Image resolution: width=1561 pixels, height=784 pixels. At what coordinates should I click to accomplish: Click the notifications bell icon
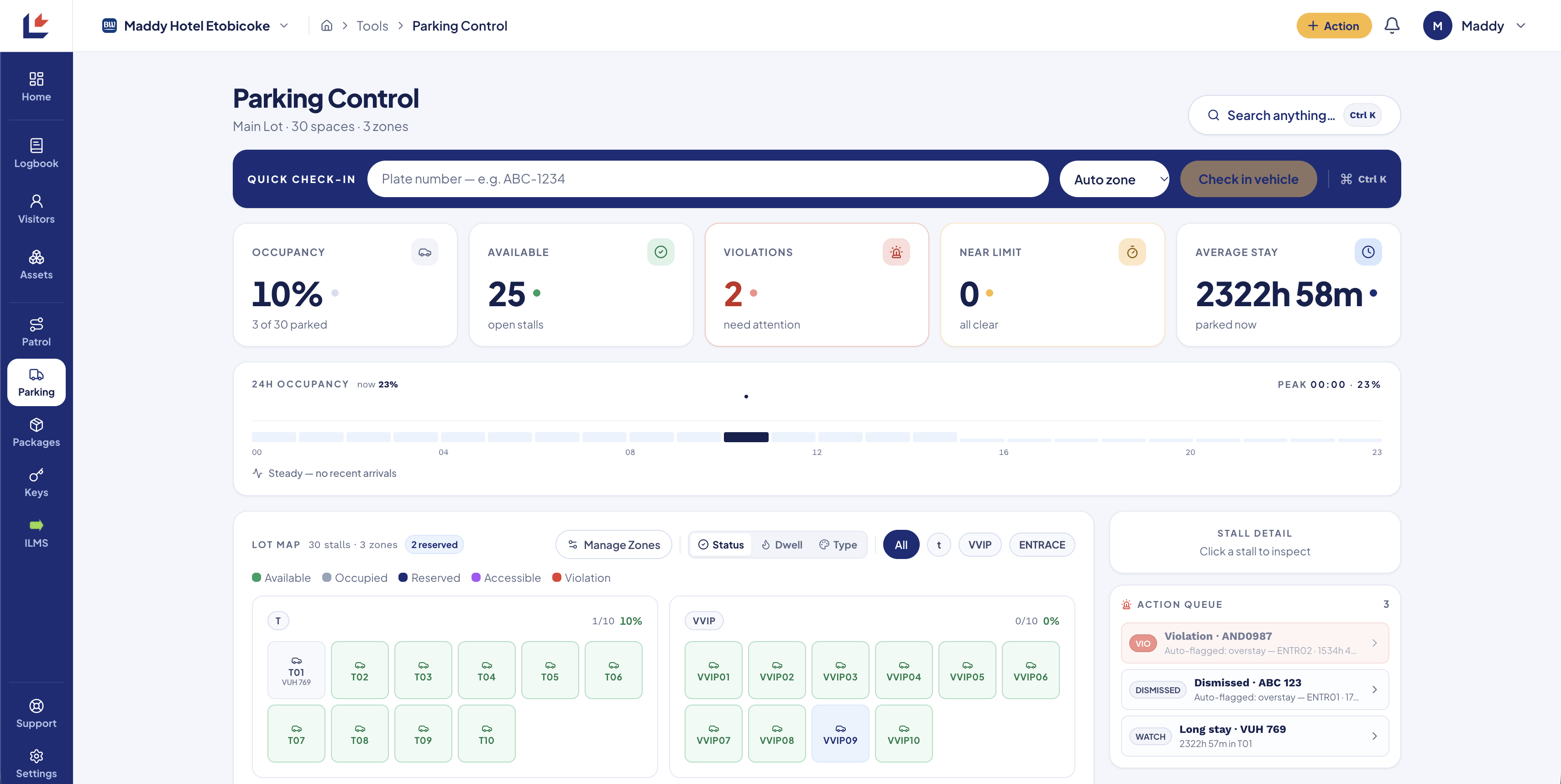(1392, 26)
